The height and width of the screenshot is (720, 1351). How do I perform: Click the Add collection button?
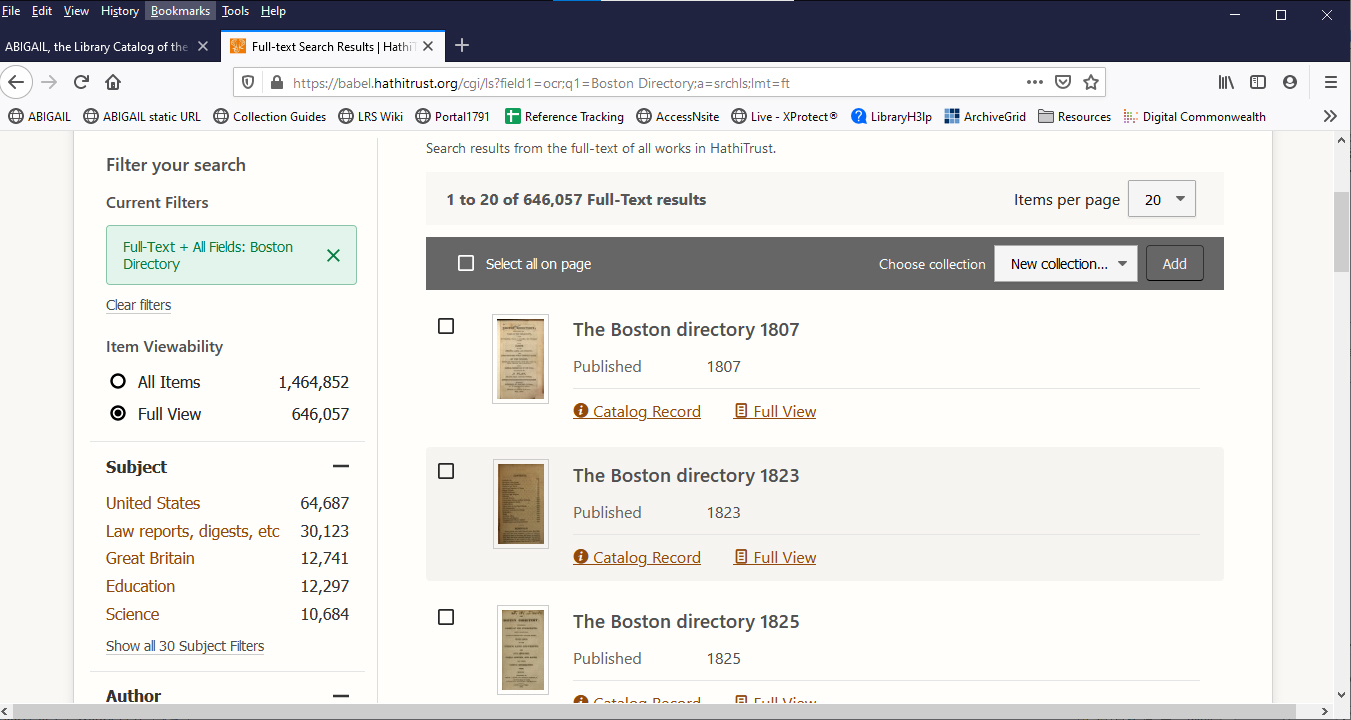(1174, 264)
